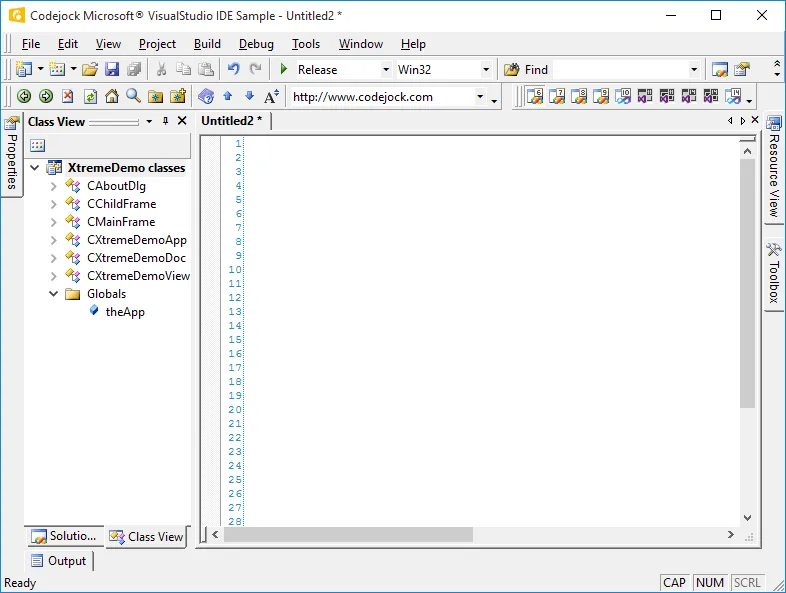Click the Paste clipboard icon
Viewport: 786px width, 593px height.
(x=206, y=69)
